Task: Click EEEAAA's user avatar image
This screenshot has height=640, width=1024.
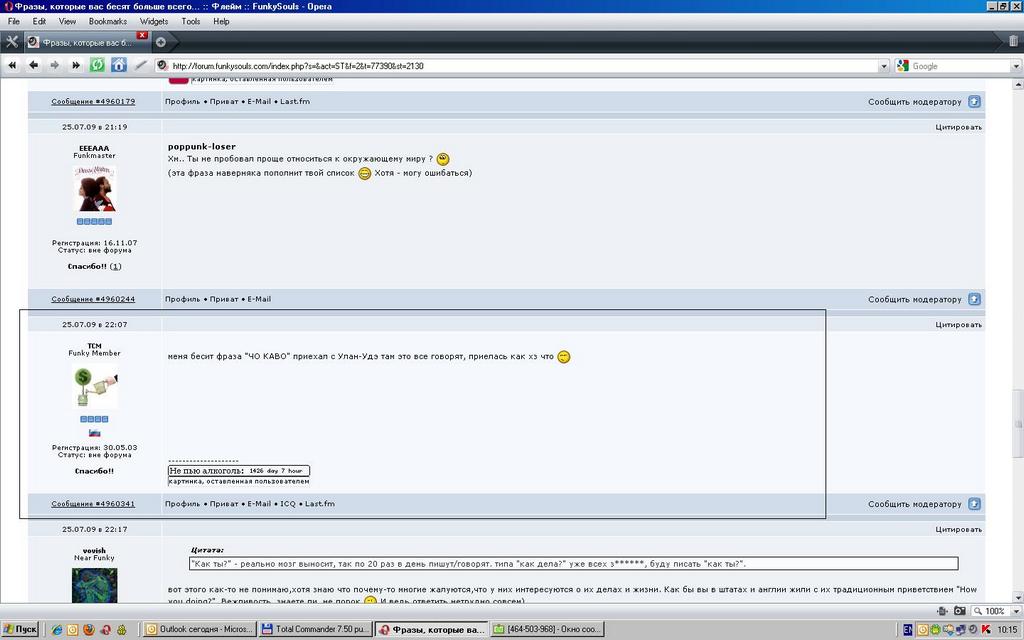Action: coord(95,188)
